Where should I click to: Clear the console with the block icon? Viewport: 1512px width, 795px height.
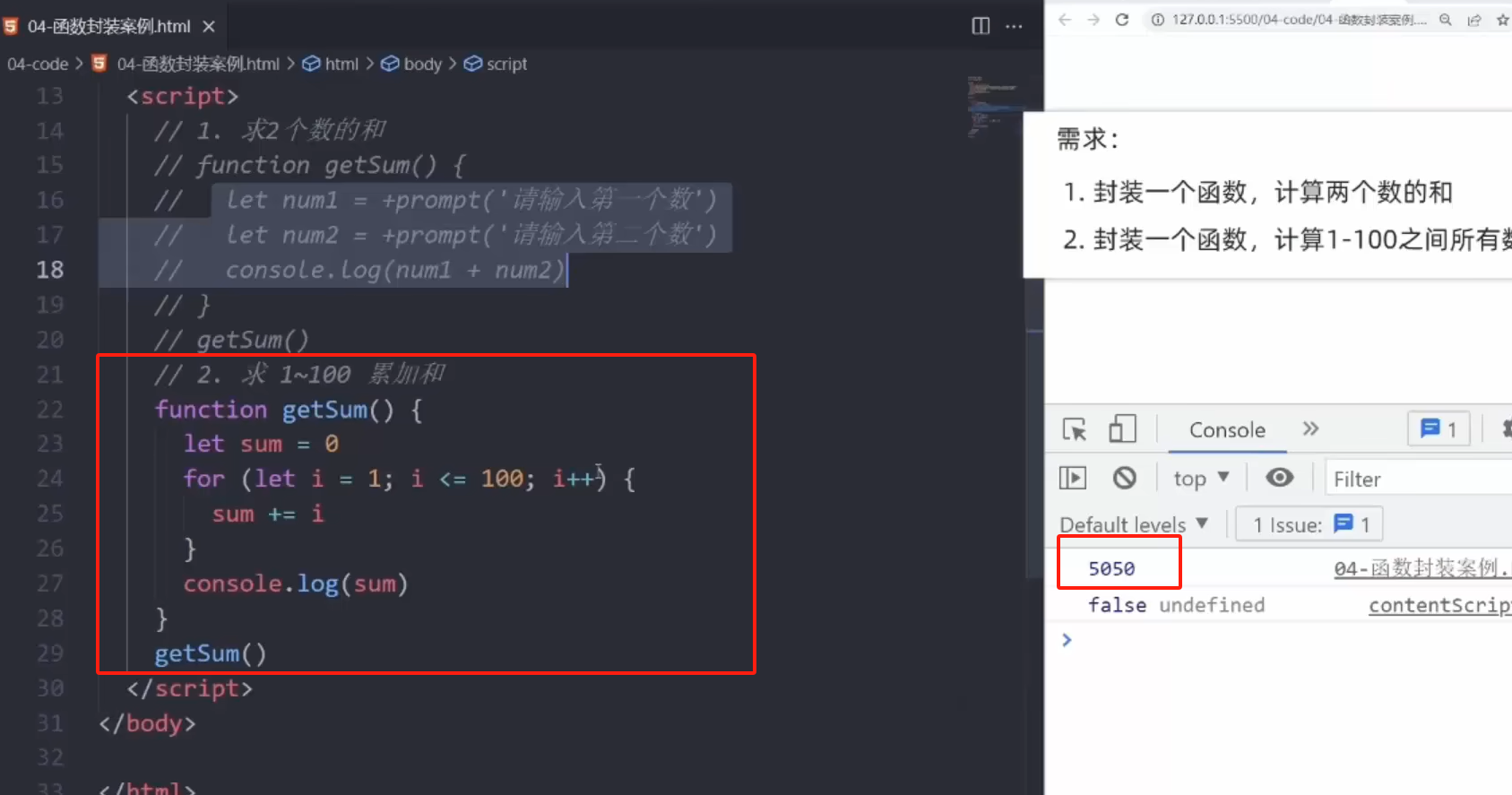pos(1125,478)
